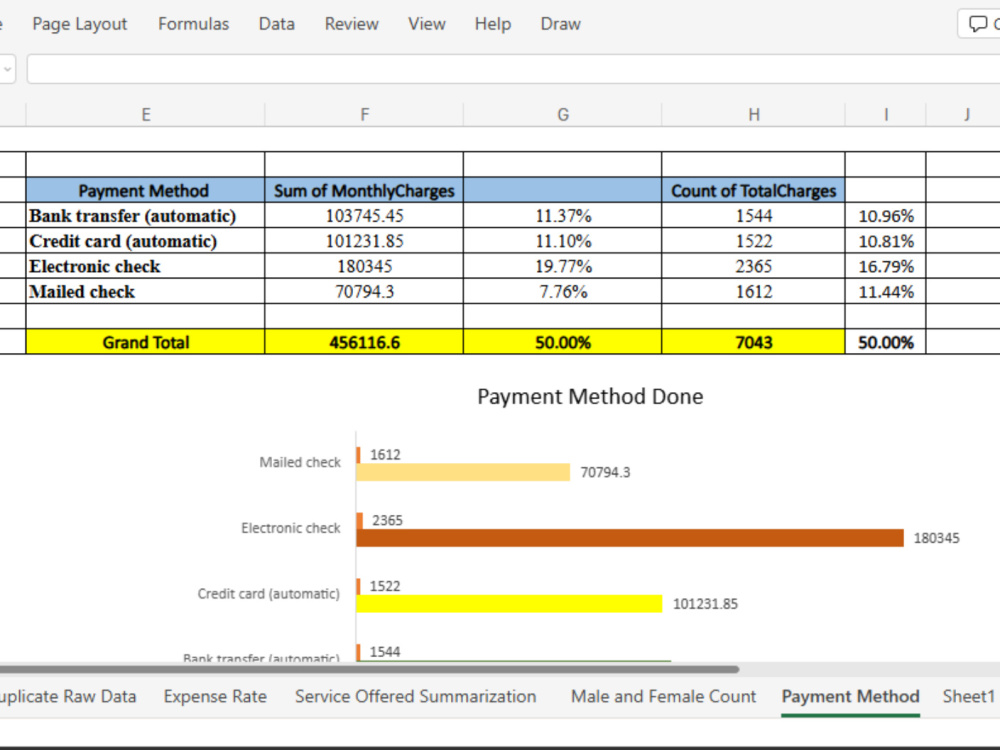Open the Review ribbon tab
The width and height of the screenshot is (1000, 750).
[x=351, y=24]
